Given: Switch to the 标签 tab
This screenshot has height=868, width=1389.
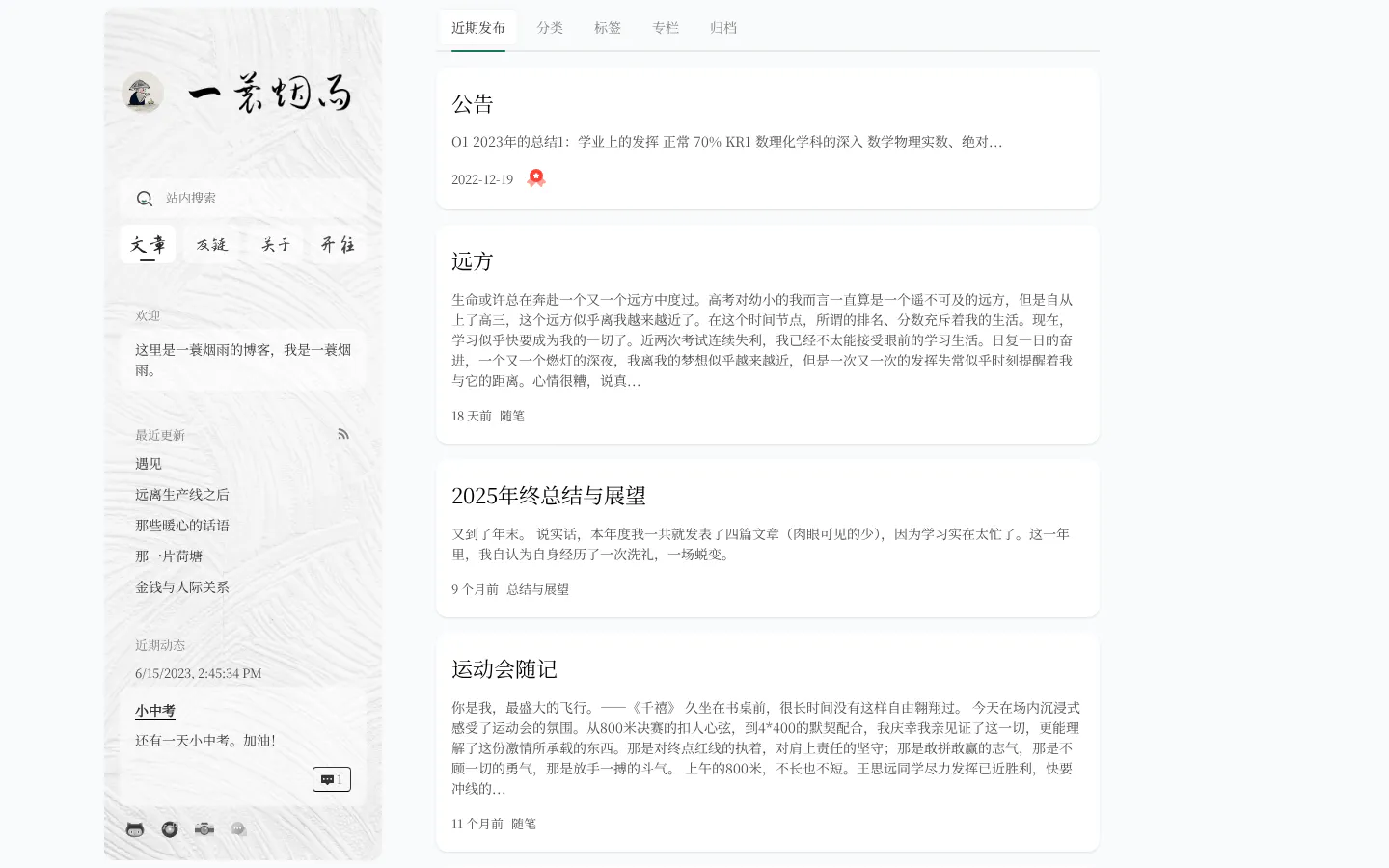Looking at the screenshot, I should click(x=608, y=28).
